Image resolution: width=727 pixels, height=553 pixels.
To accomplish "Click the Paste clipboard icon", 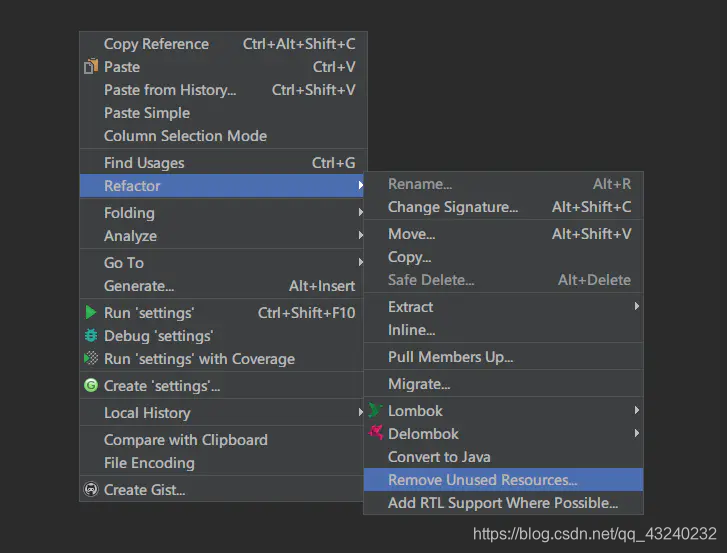I will [x=91, y=66].
